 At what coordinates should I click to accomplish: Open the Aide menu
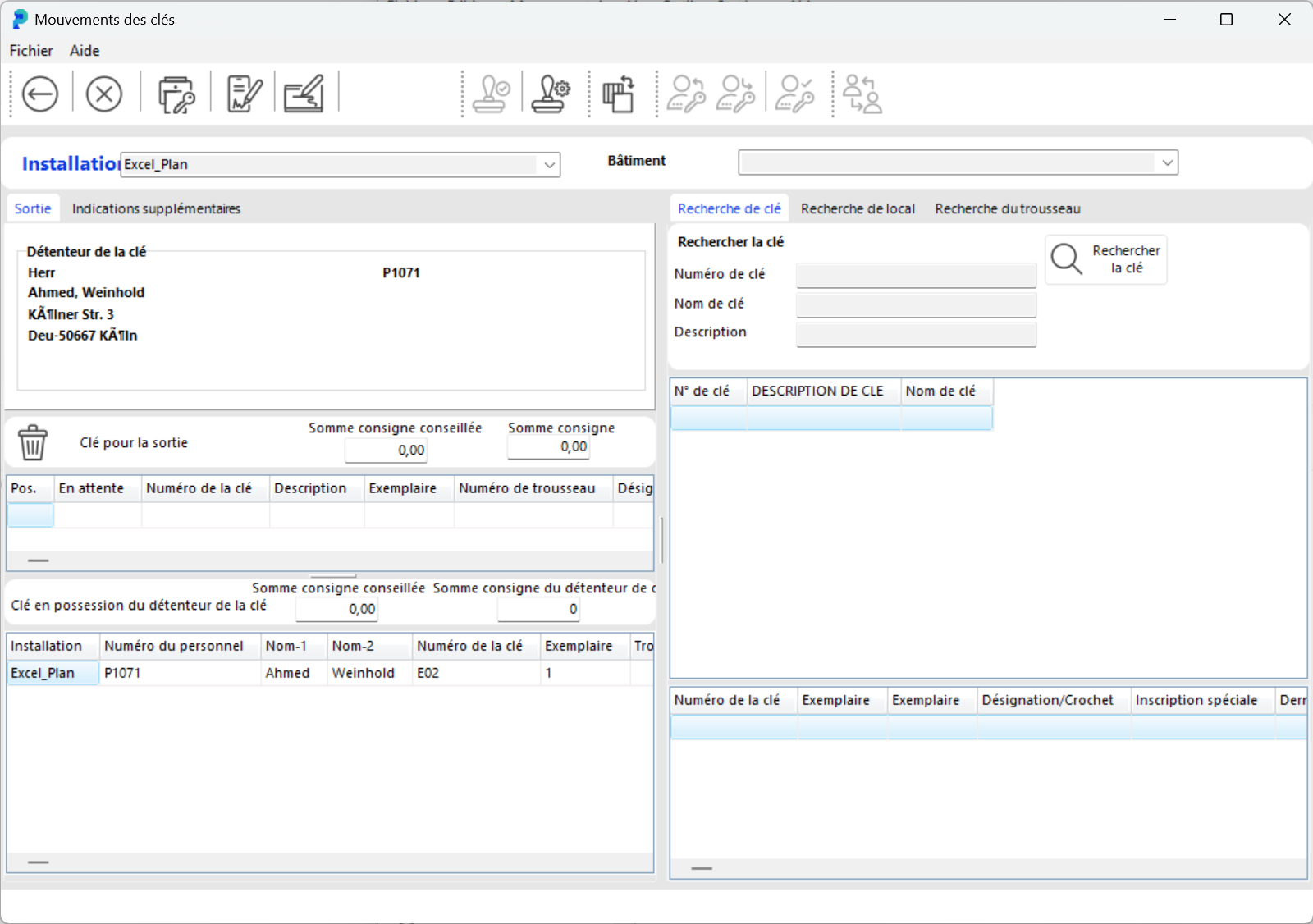85,51
